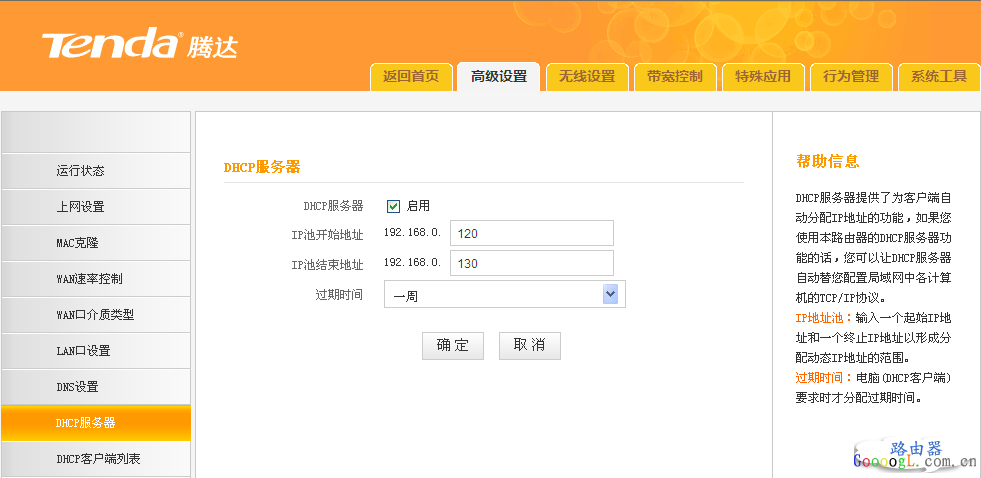Open the 系统工具 tab

click(x=939, y=77)
